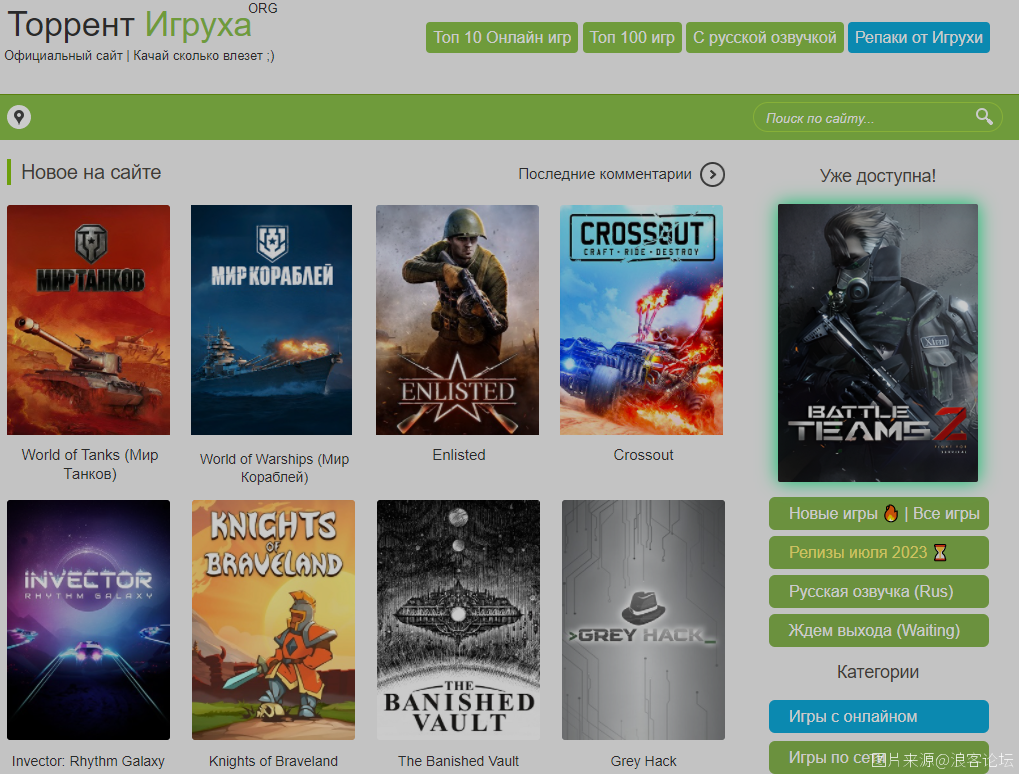Click the magnifying glass search icon

click(984, 117)
